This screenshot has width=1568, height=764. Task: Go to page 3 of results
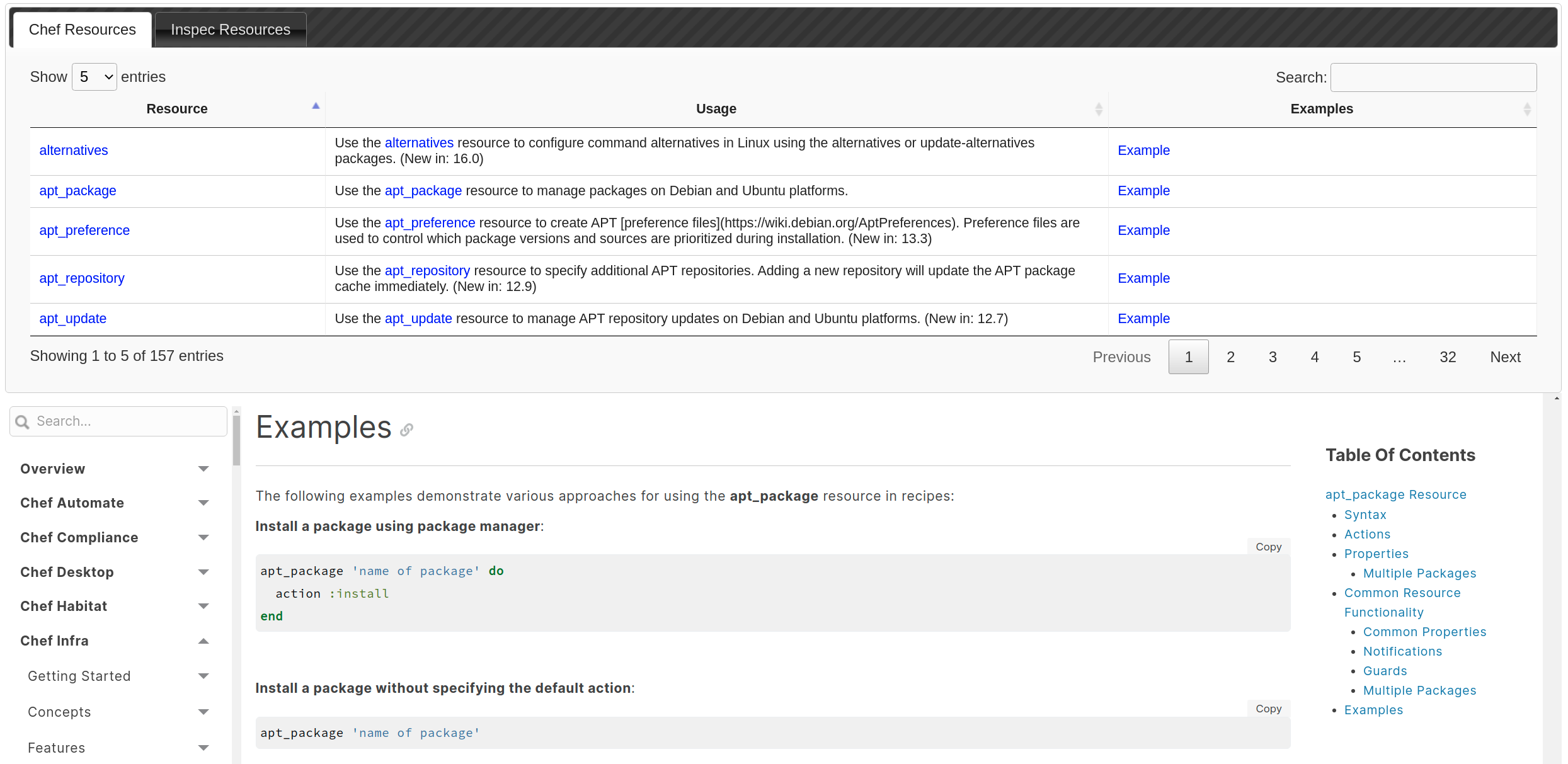click(x=1272, y=357)
